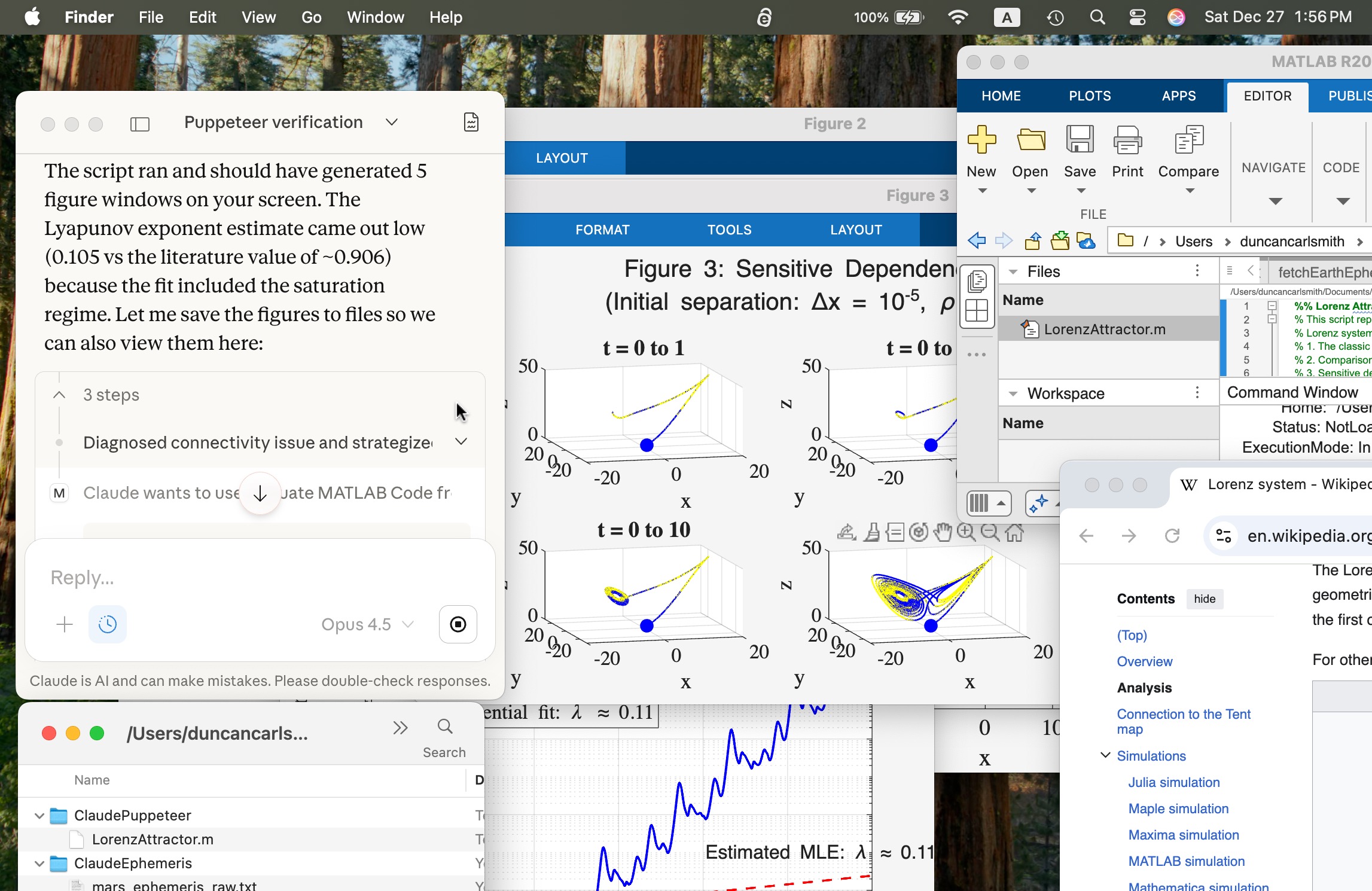This screenshot has height=891, width=1372.
Task: Expand the Diagnosed connectivity issue step
Action: click(x=461, y=441)
